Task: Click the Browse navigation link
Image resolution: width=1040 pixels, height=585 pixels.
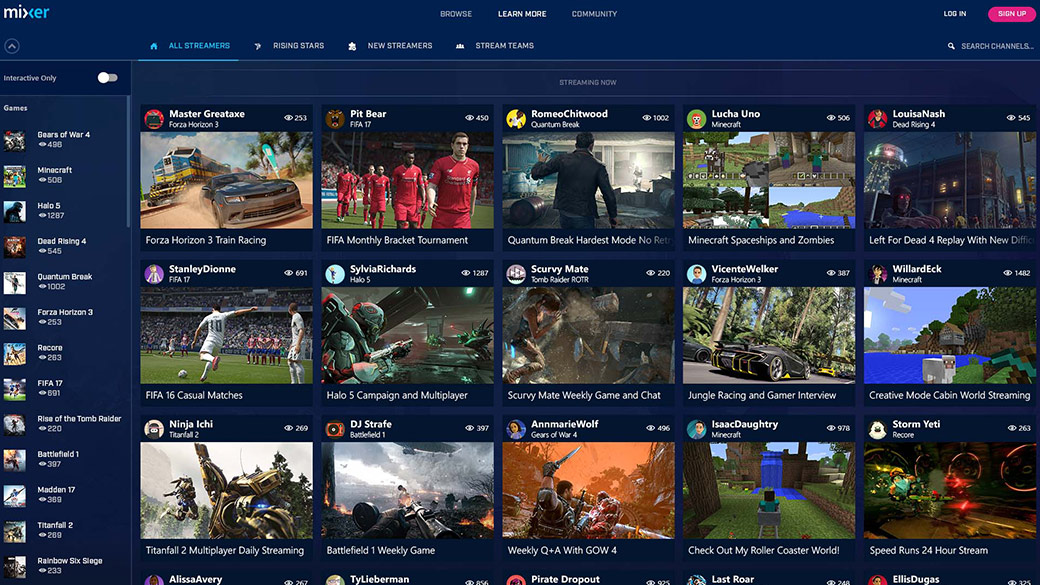Action: click(456, 14)
